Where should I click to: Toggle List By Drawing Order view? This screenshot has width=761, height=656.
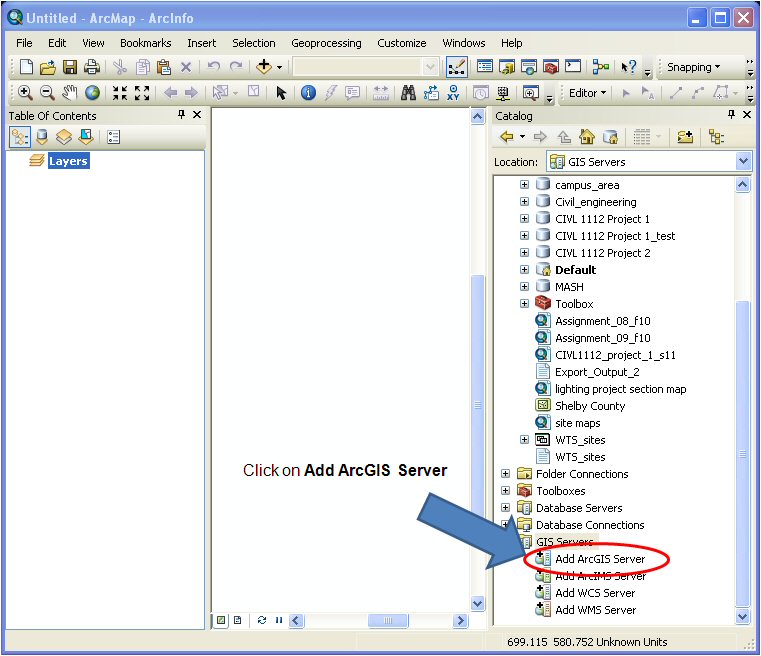coord(20,137)
